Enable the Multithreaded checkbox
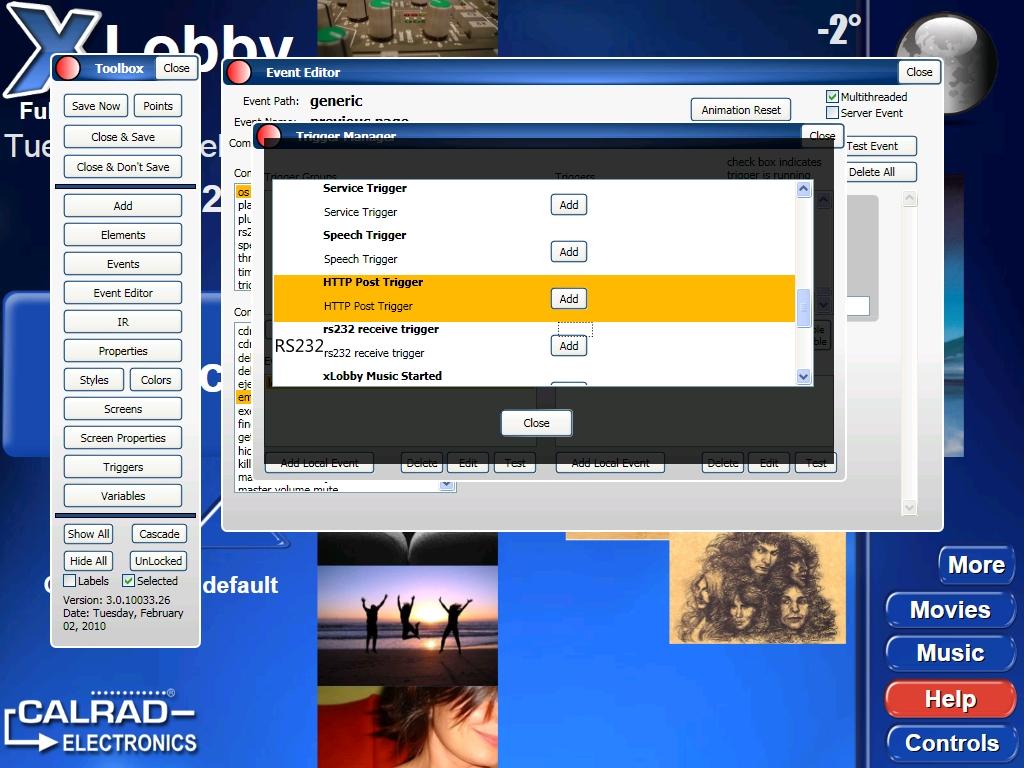 (x=832, y=97)
